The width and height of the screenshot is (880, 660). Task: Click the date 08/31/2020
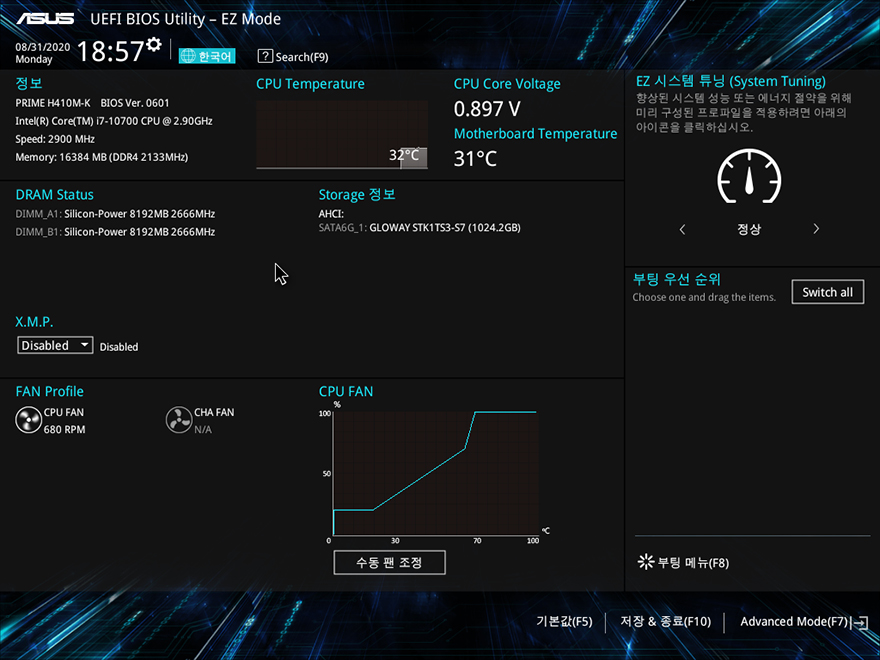tap(43, 47)
